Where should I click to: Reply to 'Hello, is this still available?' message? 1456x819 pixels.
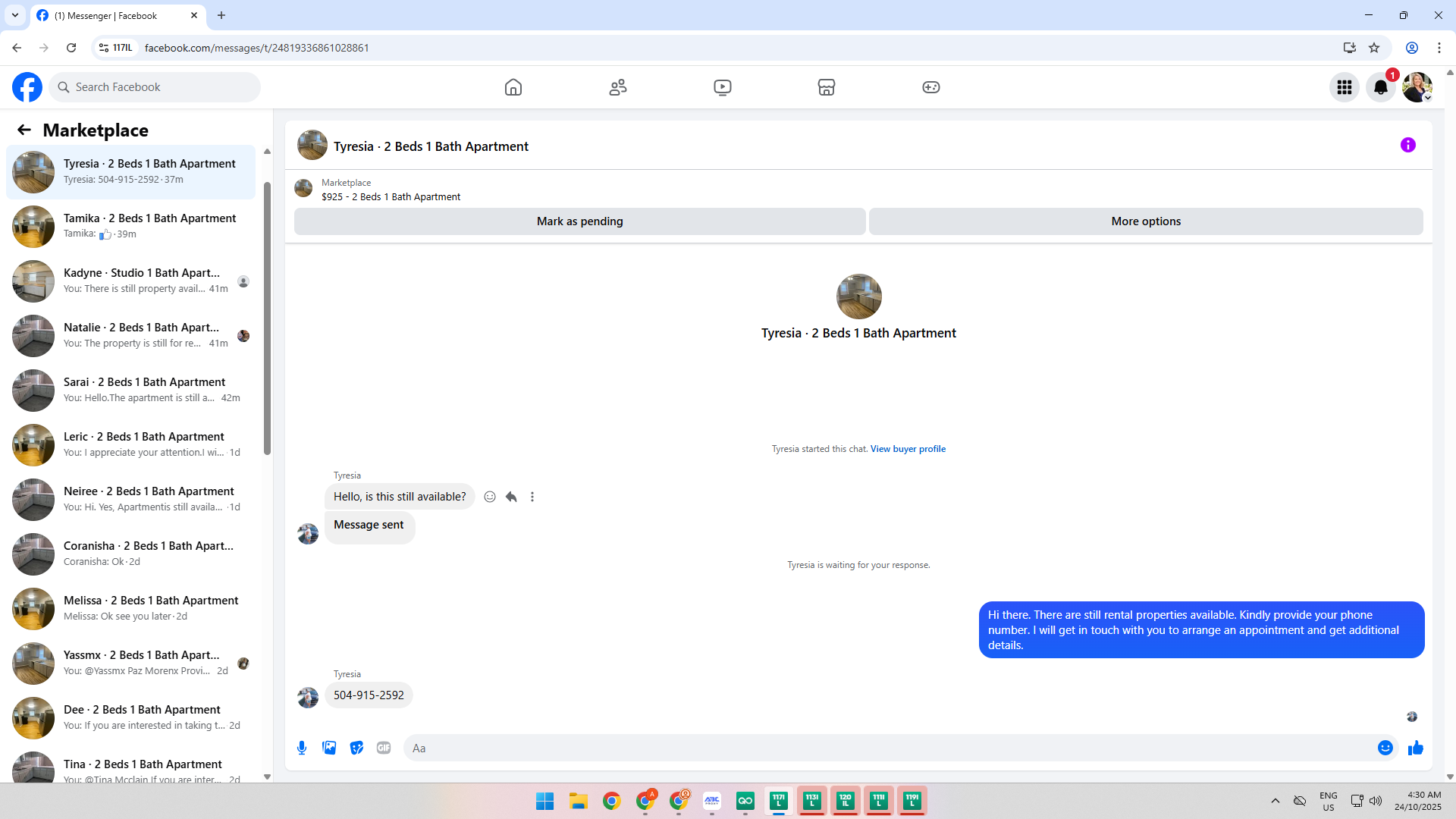click(x=511, y=497)
